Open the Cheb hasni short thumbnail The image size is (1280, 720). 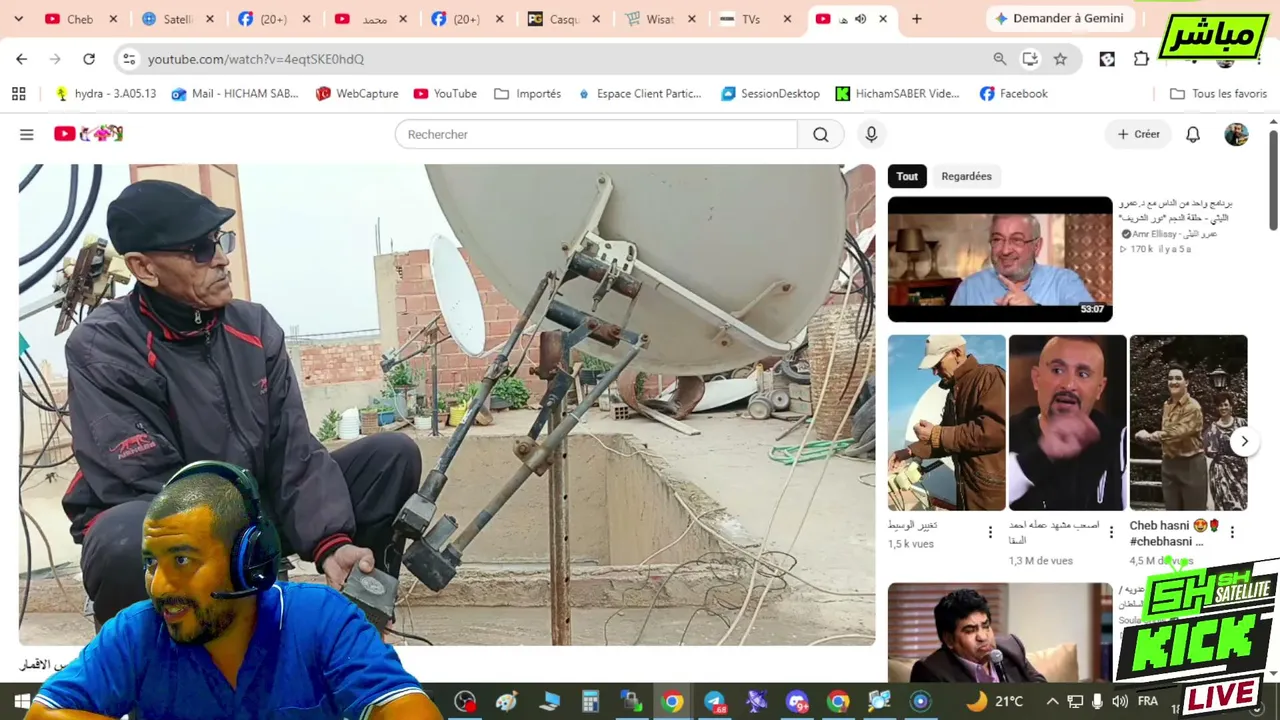click(x=1188, y=423)
